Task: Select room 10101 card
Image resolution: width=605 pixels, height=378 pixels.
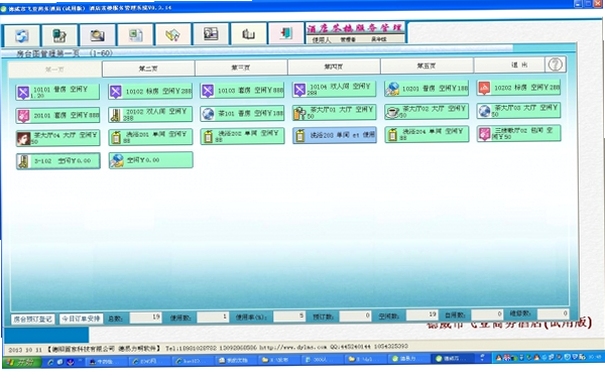Action: pos(57,92)
